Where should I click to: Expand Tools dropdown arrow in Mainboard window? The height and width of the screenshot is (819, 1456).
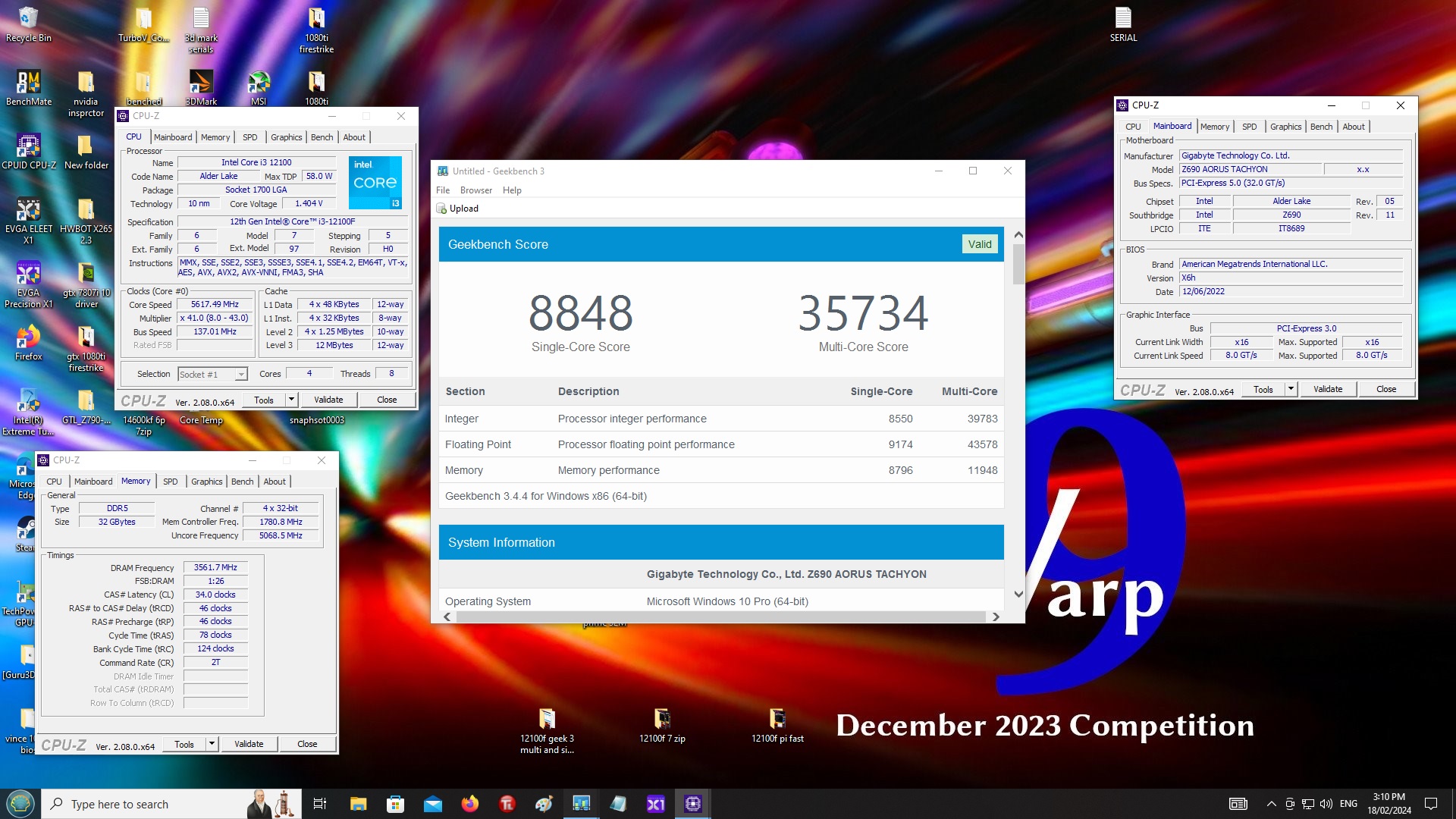point(1291,389)
